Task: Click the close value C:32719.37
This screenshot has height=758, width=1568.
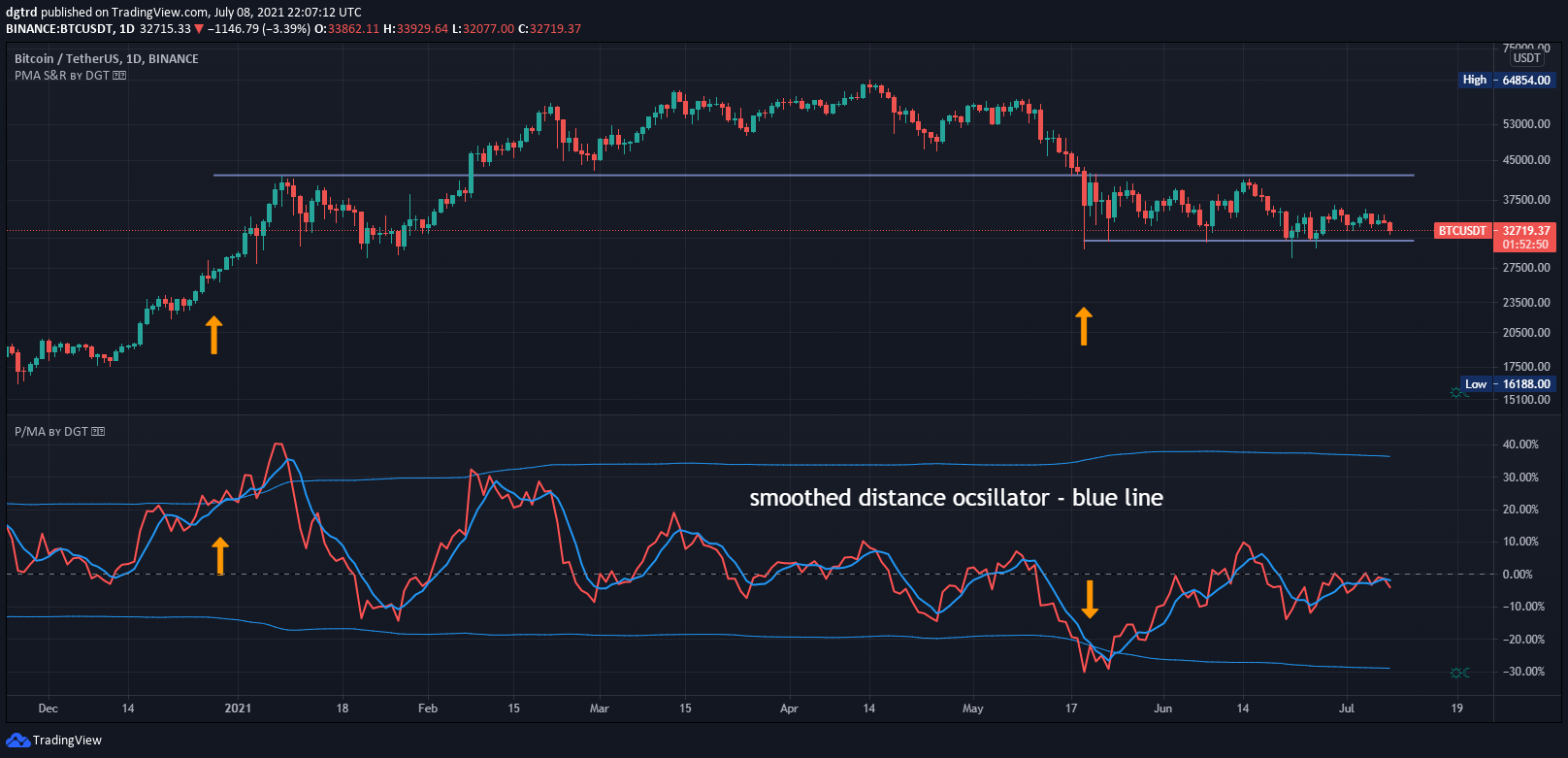Action: click(x=550, y=29)
